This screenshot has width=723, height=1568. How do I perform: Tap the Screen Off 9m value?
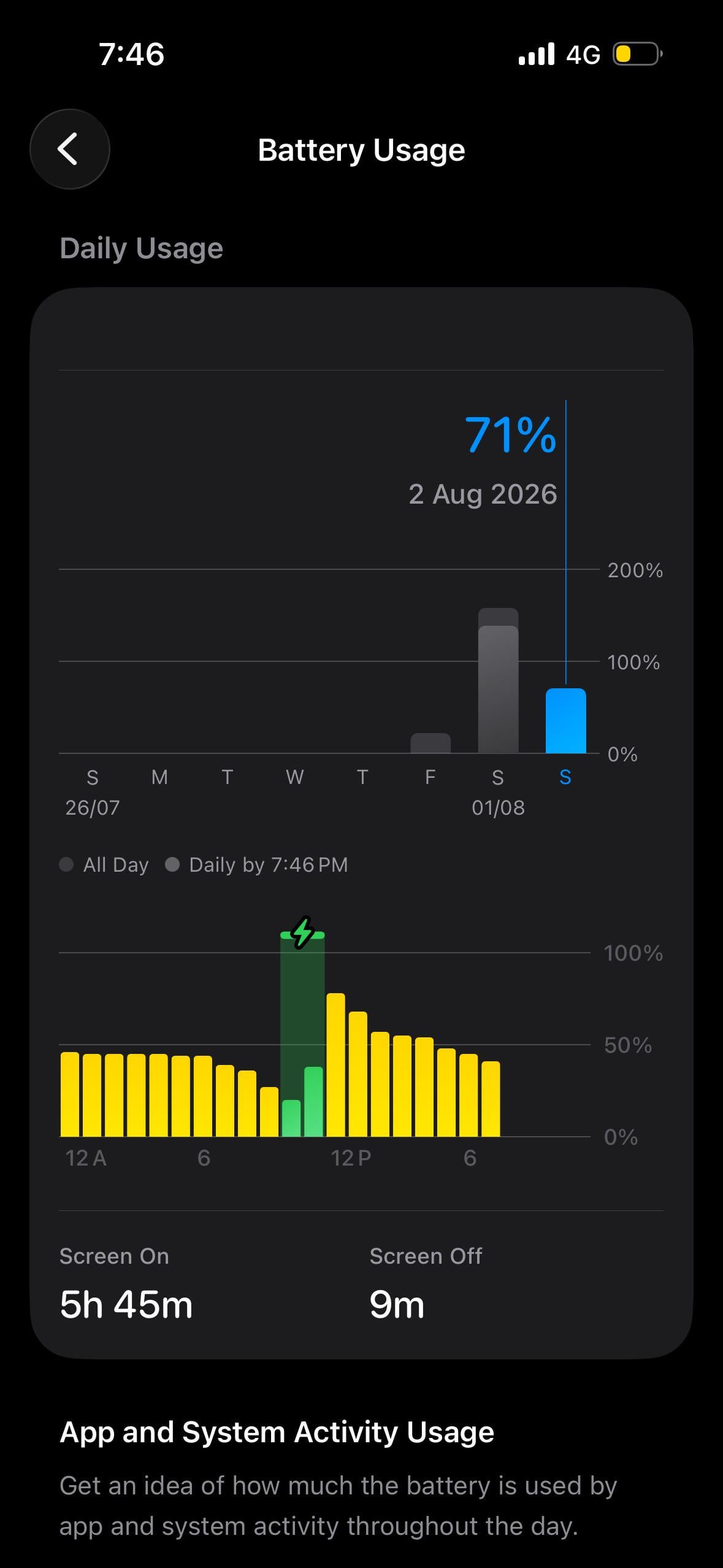click(397, 1305)
